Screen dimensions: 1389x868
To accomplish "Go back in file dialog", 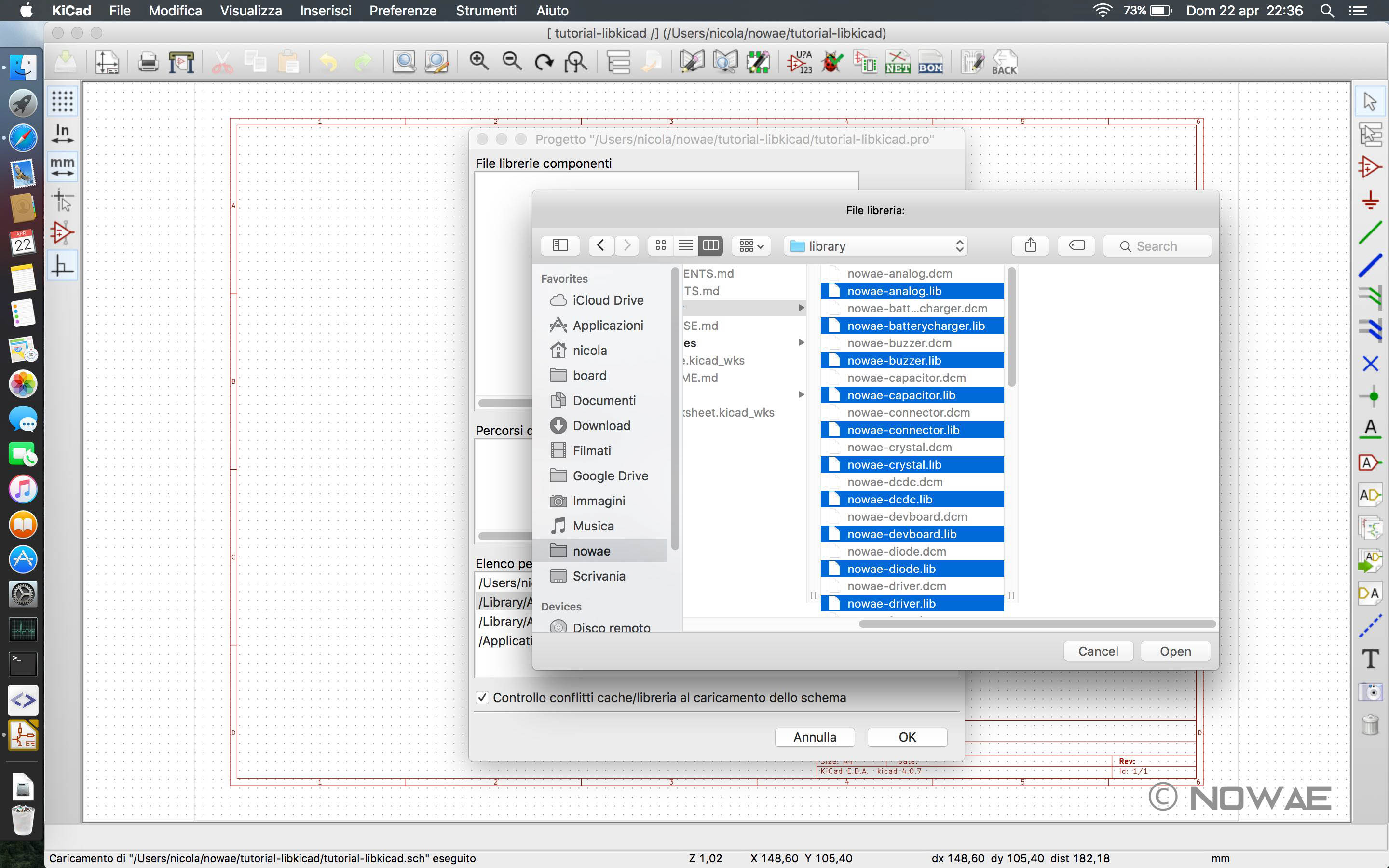I will pyautogui.click(x=601, y=246).
